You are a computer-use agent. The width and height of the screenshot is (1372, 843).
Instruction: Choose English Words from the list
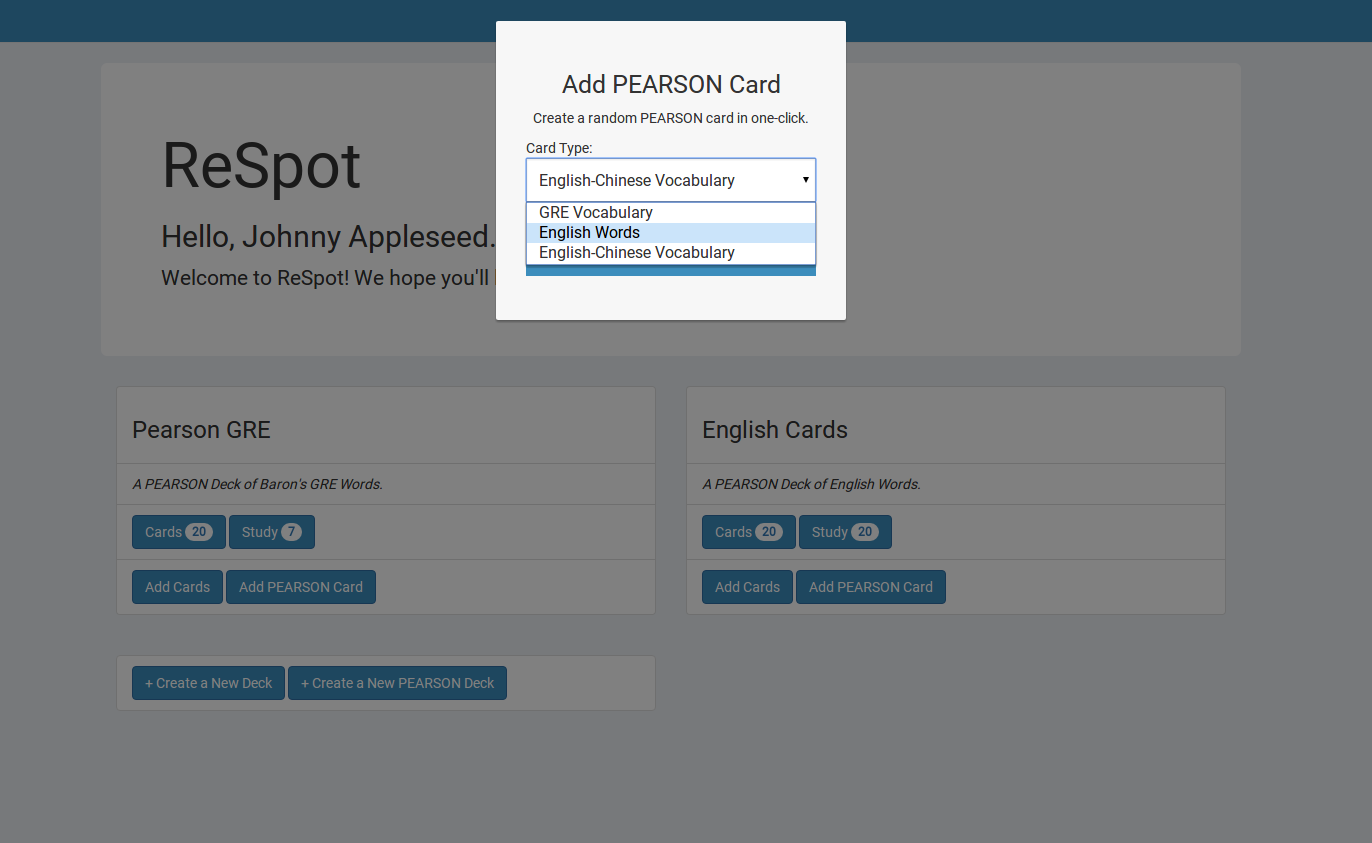click(671, 233)
